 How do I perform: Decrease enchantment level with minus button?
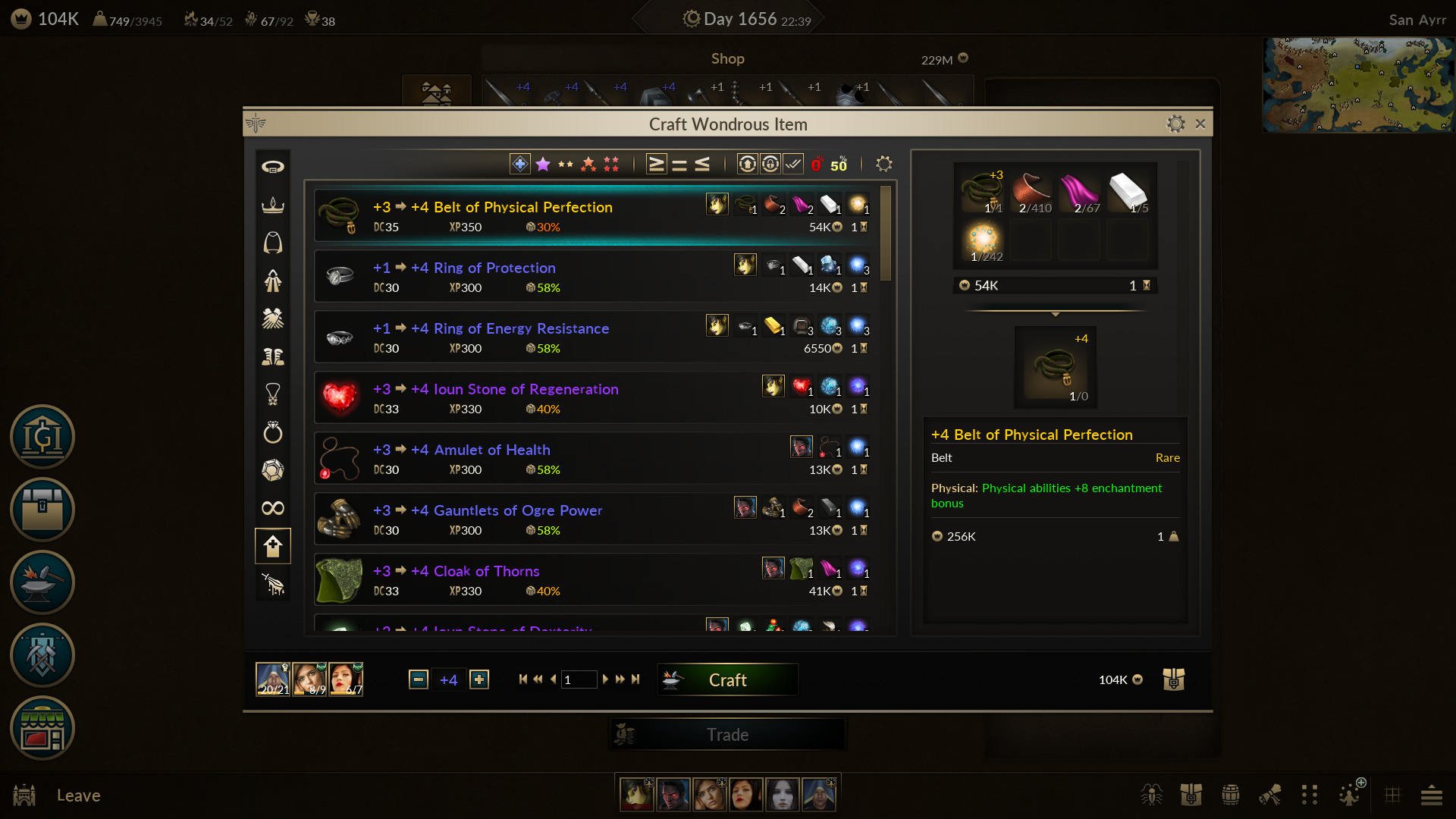pyautogui.click(x=419, y=679)
